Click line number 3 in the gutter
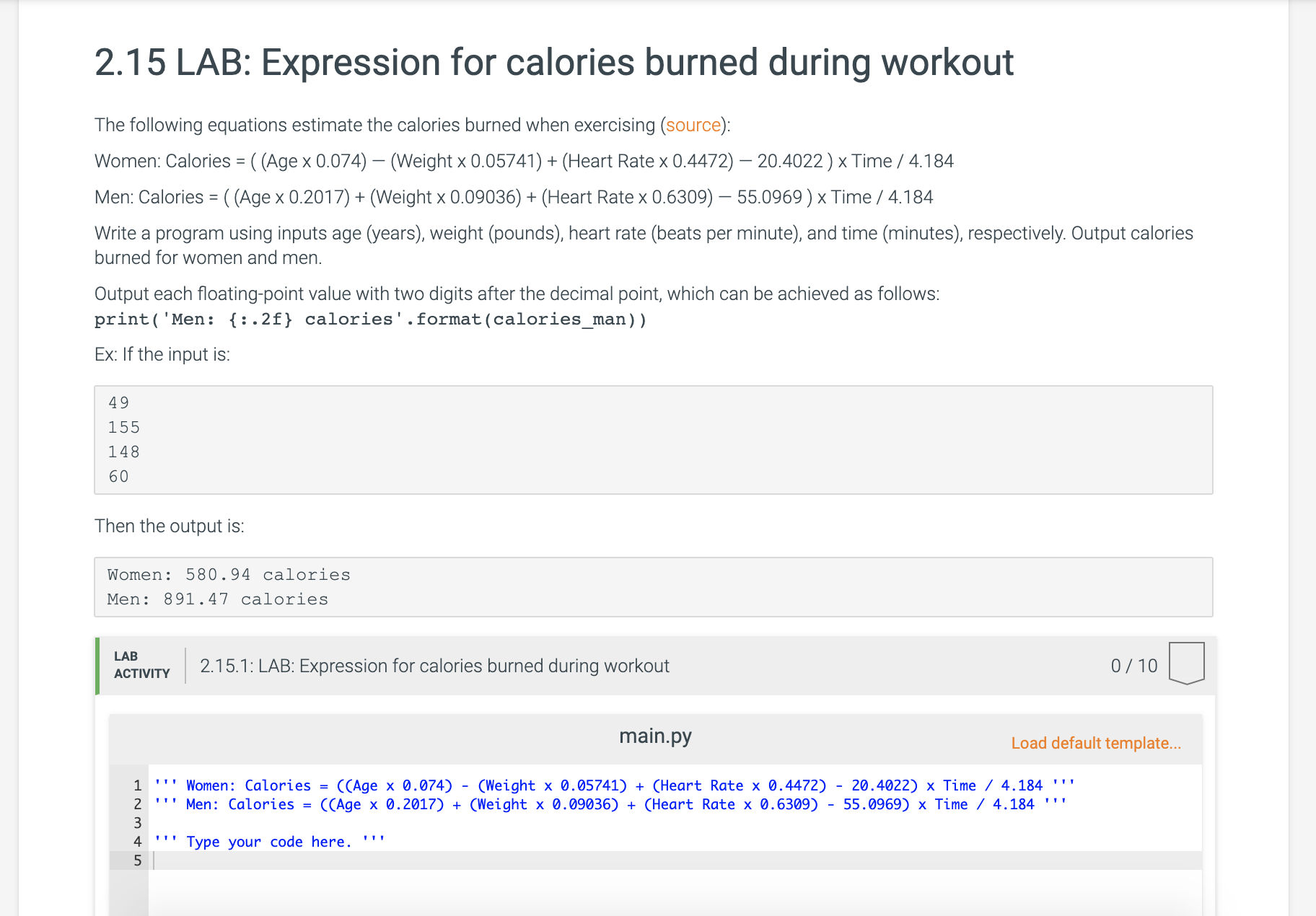The image size is (1316, 916). point(136,822)
